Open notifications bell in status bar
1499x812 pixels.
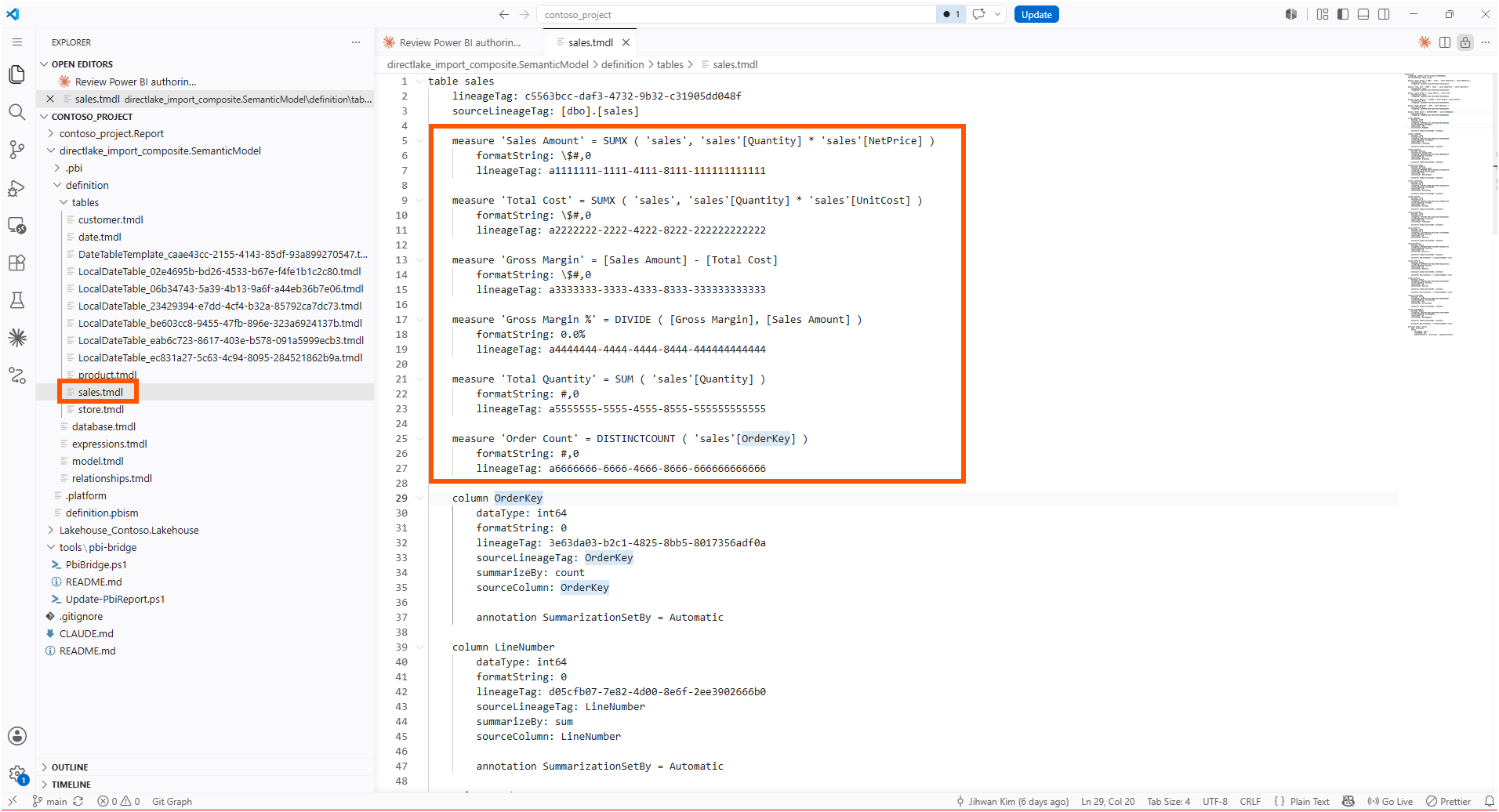coord(1489,802)
